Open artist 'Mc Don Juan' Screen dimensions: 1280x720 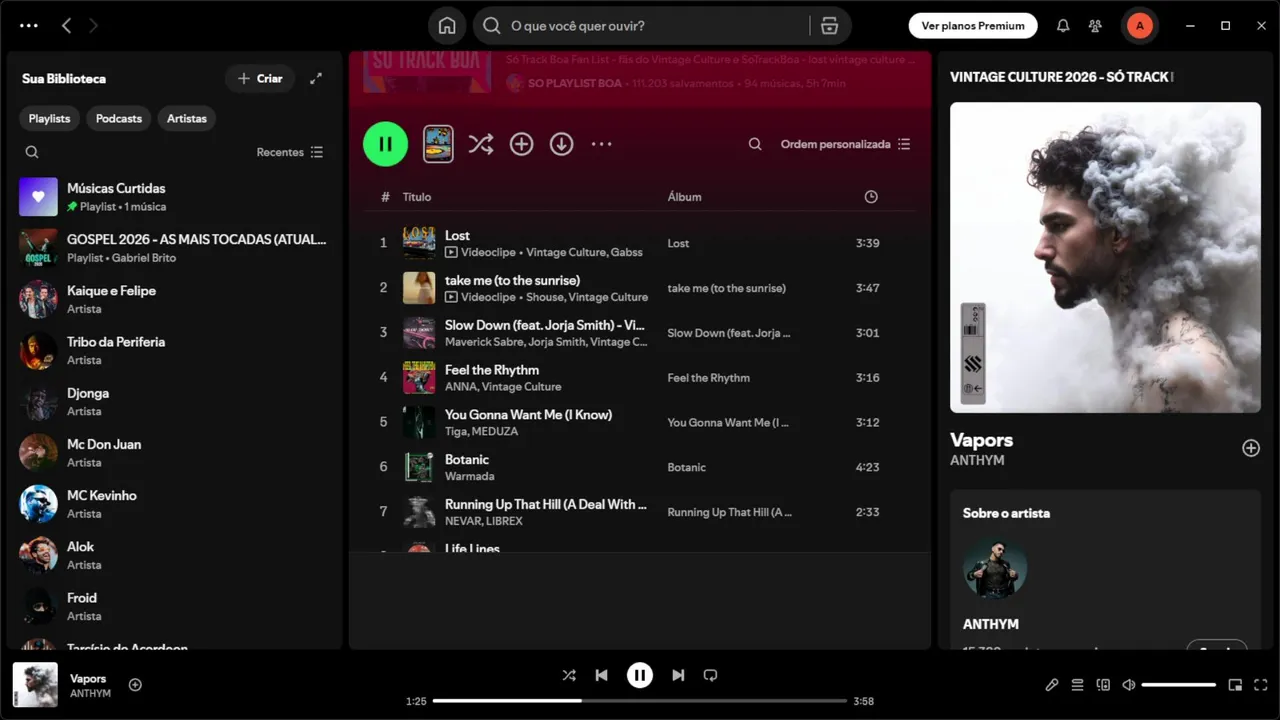pos(174,453)
